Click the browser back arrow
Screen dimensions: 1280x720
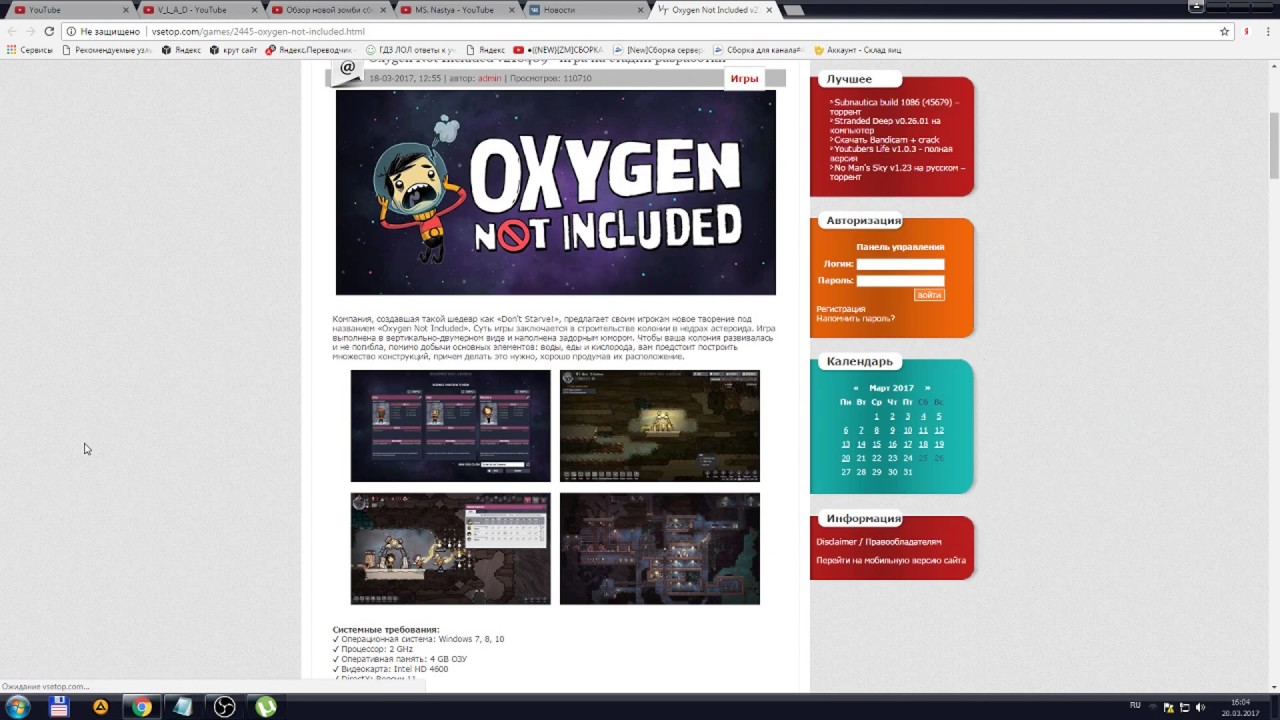click(x=12, y=31)
